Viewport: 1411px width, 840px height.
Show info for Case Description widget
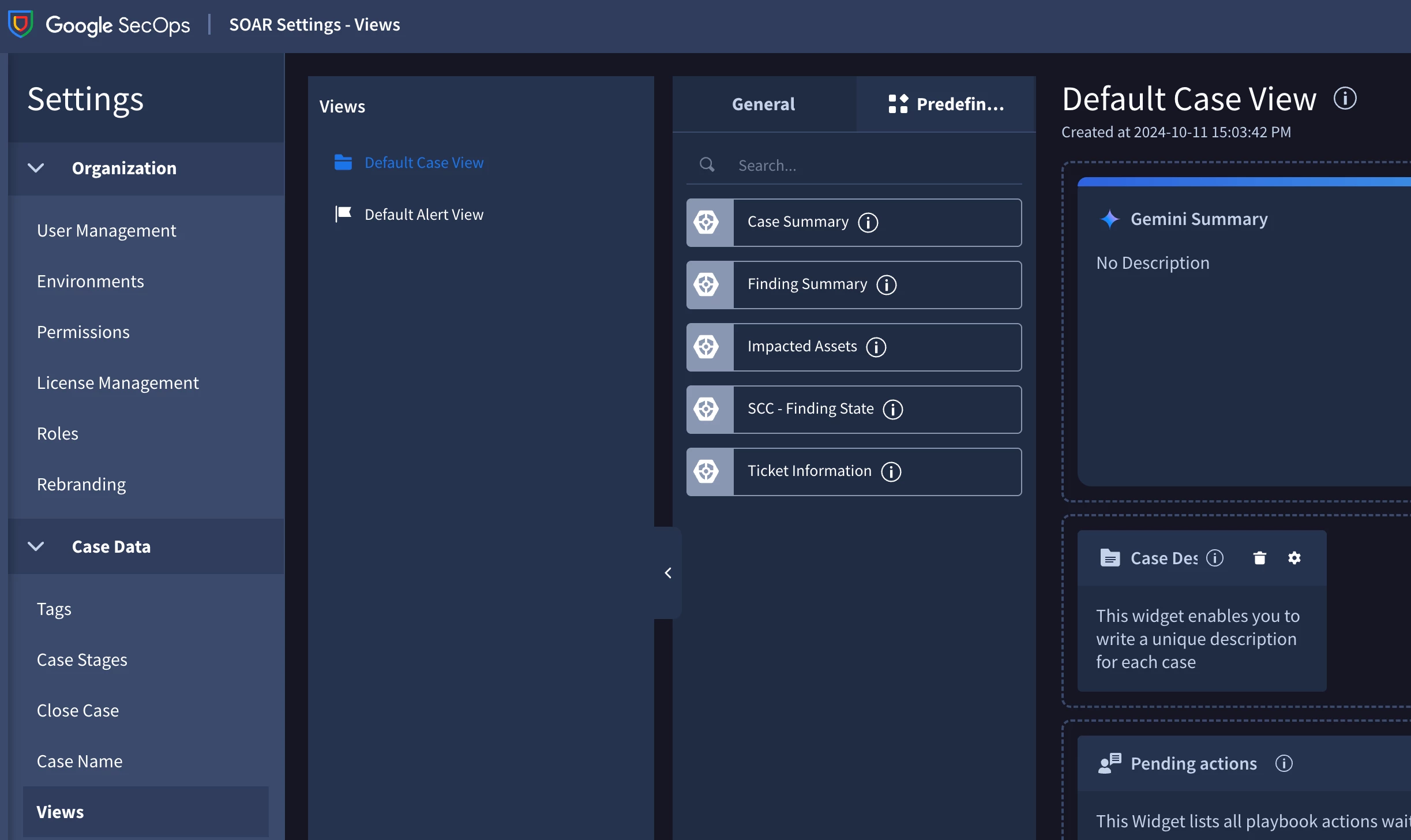click(x=1215, y=558)
